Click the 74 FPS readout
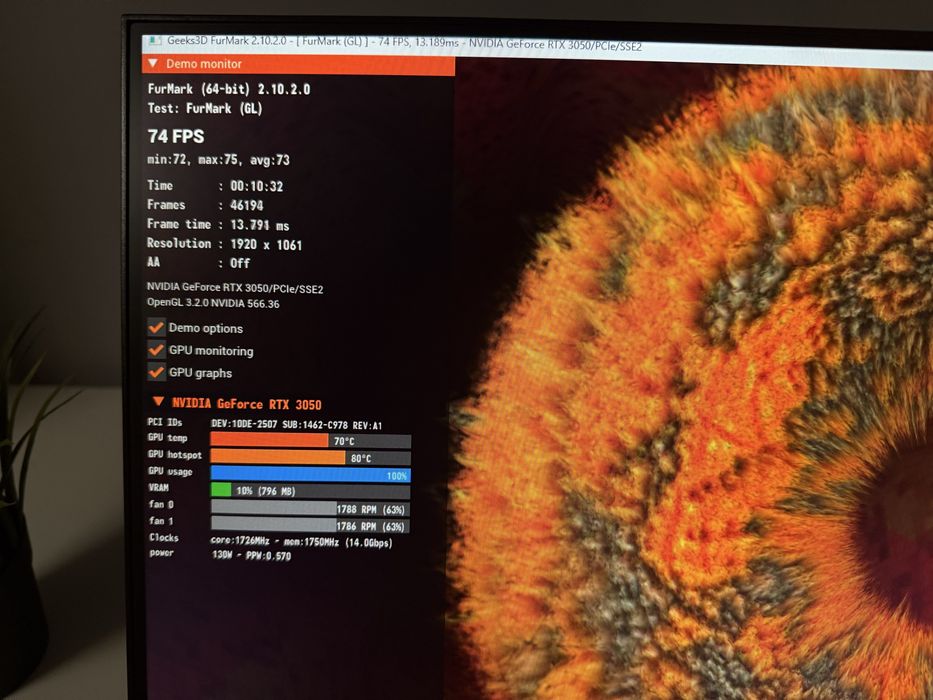 point(176,136)
